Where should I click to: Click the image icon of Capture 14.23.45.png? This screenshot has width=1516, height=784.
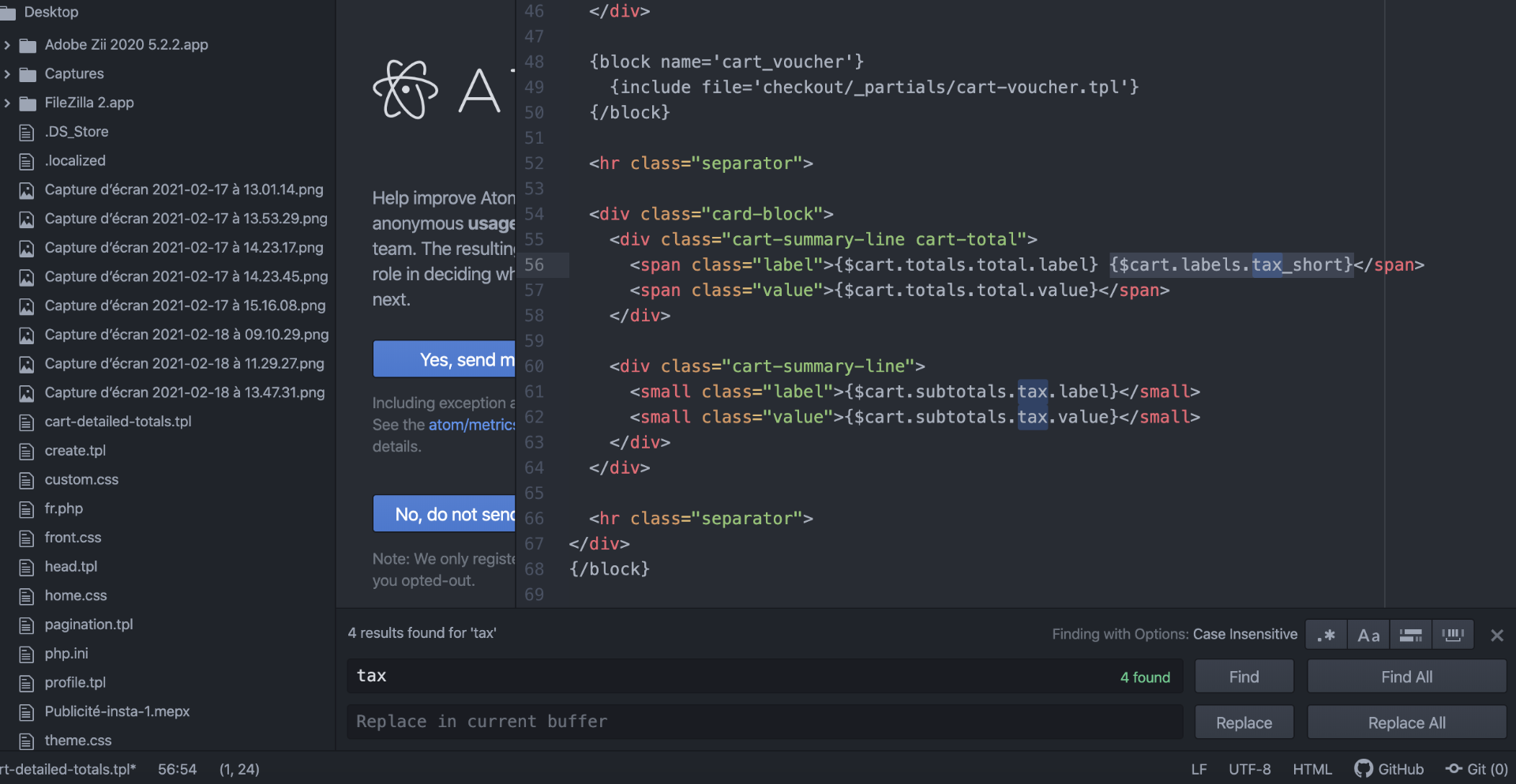27,277
